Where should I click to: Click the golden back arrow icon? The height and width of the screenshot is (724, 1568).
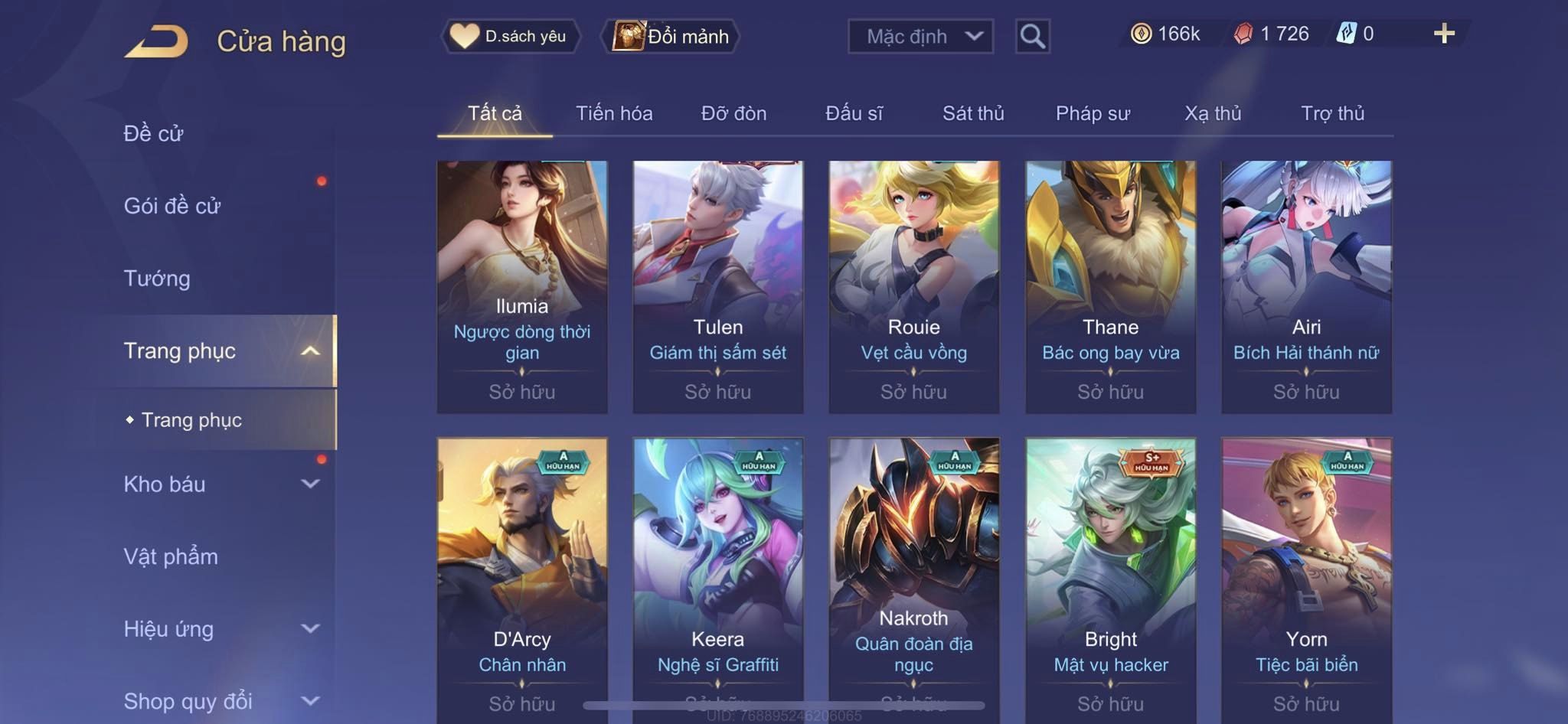[x=156, y=41]
